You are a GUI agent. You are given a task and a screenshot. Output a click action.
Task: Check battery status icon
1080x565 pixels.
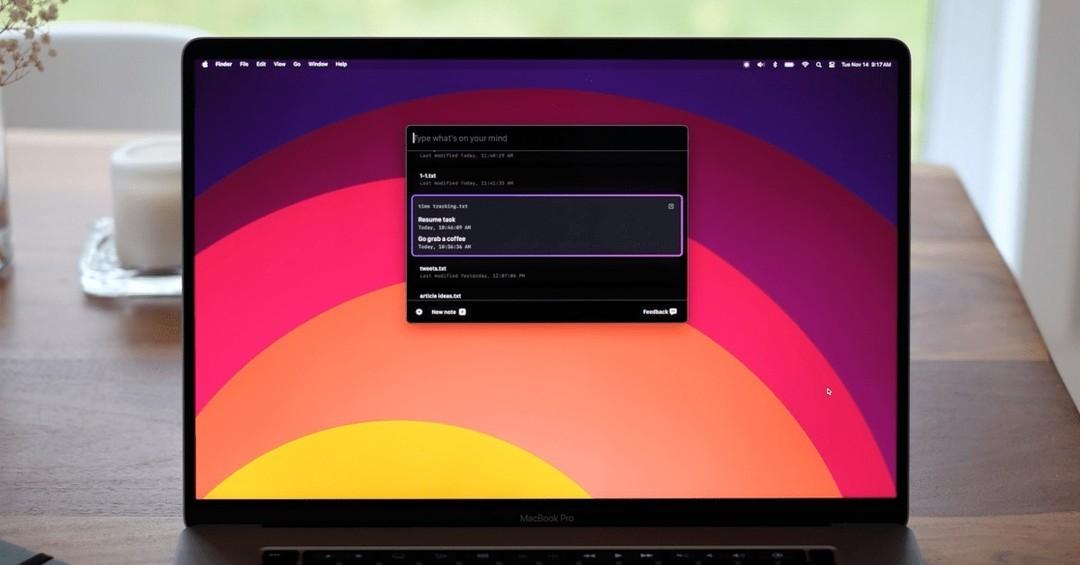point(789,64)
